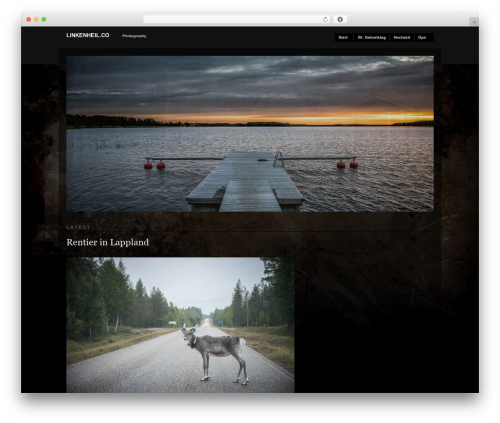Open a new tab with plus icon

pos(474,22)
